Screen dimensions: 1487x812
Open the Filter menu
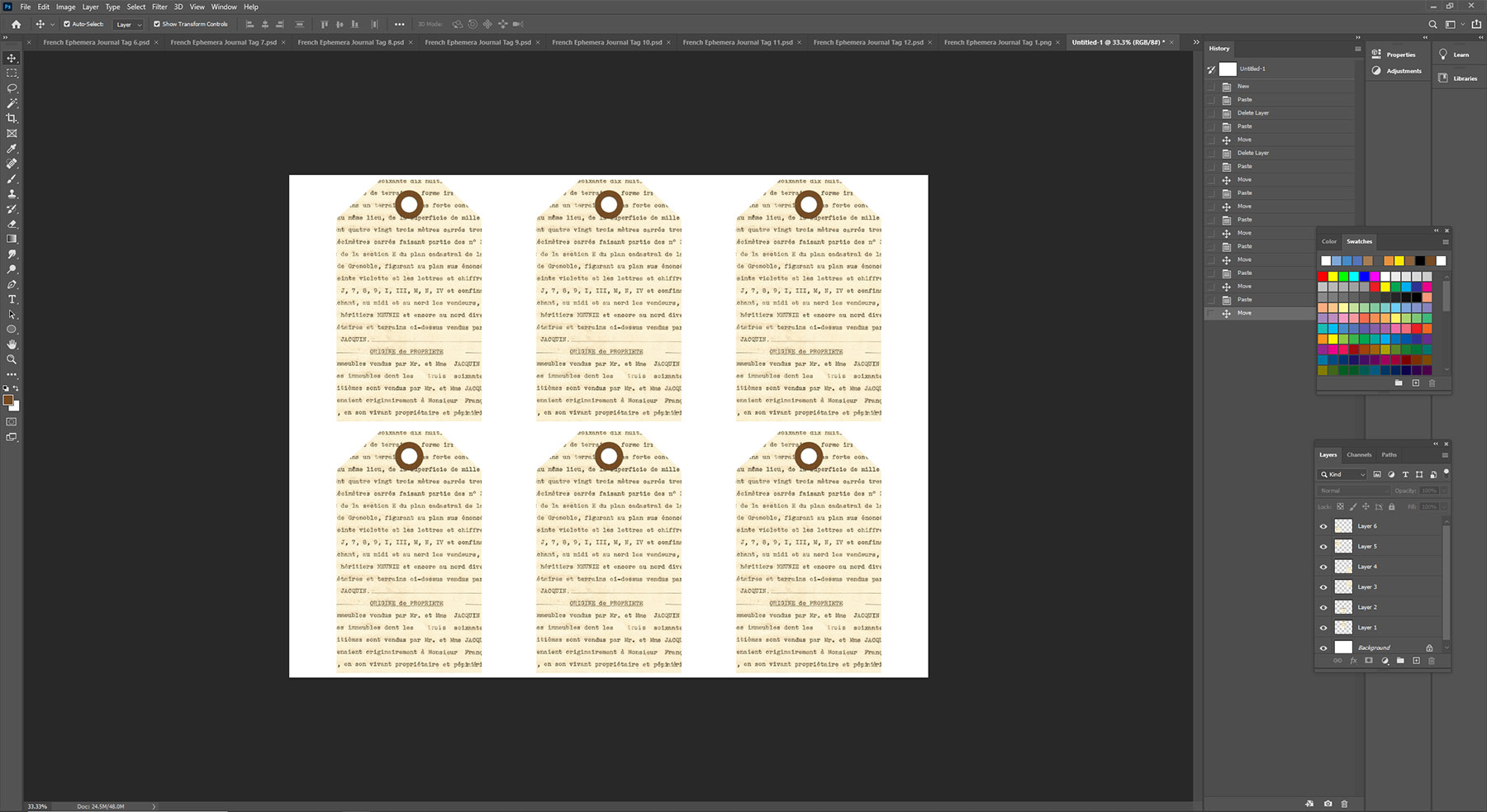[x=159, y=7]
